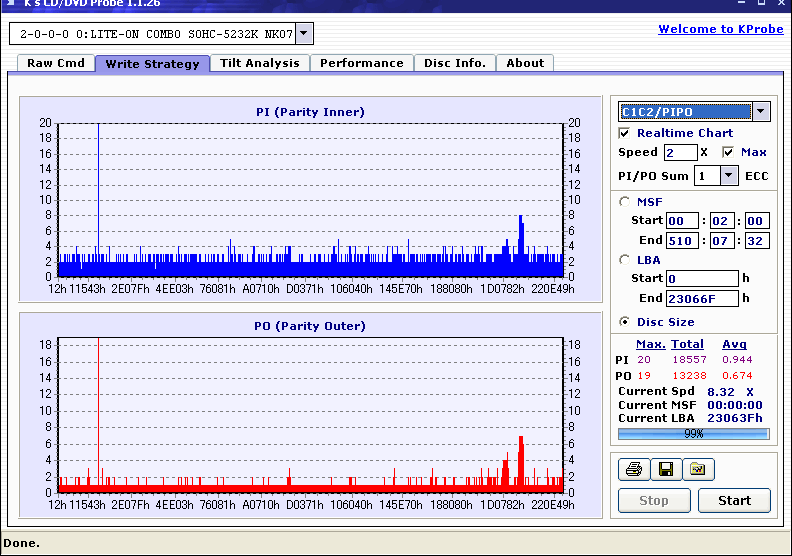Click the save floppy disk icon

point(665,469)
